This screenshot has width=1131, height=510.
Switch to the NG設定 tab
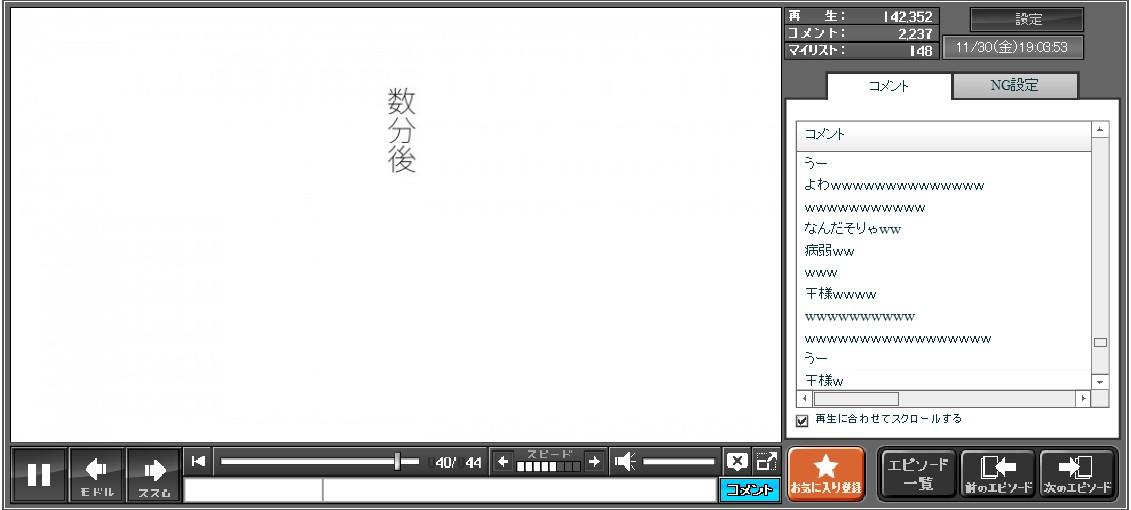[x=1014, y=86]
